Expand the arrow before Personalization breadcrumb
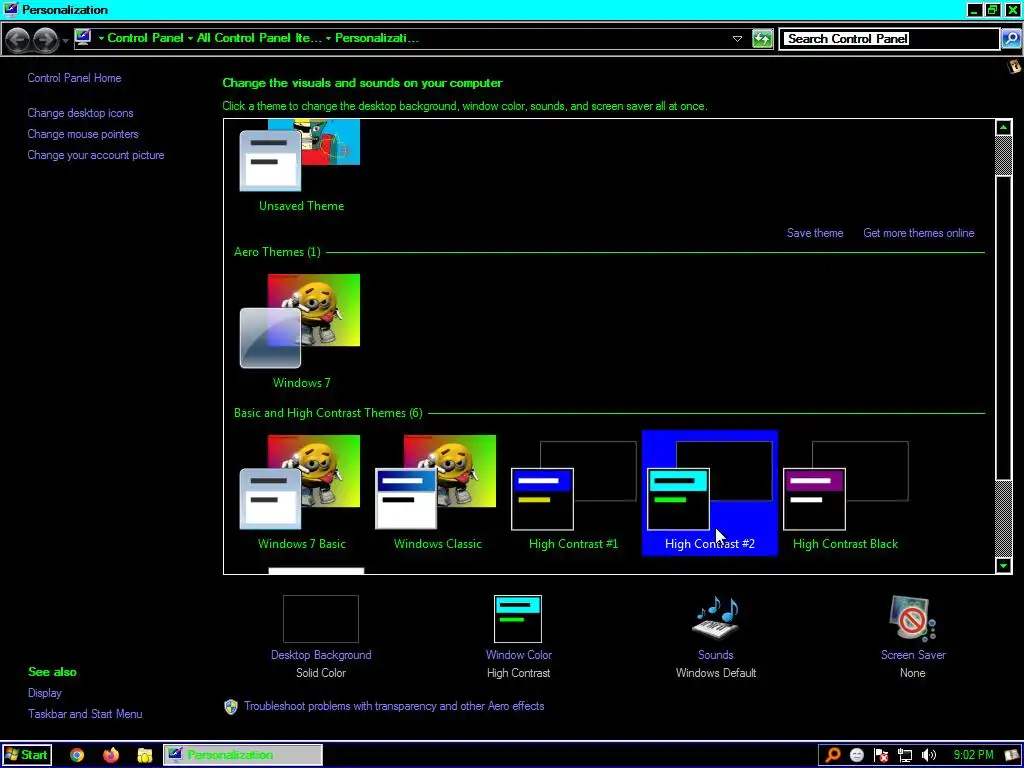 (328, 39)
